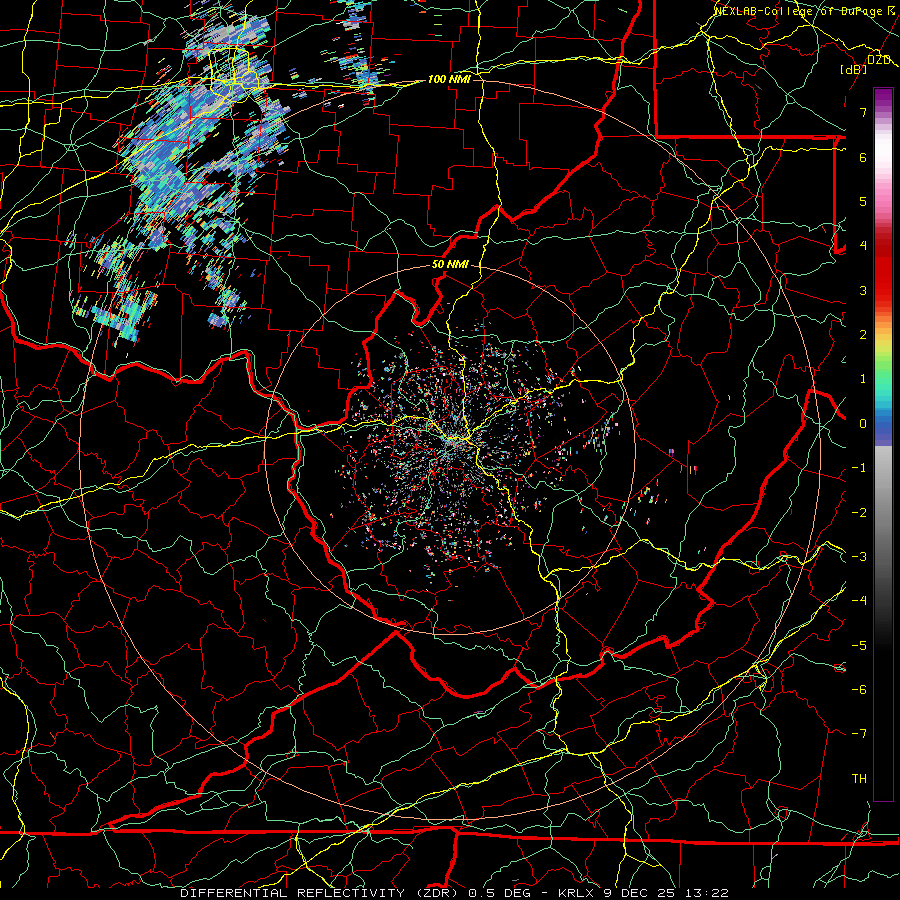The image size is (900, 900).
Task: Click the -1 dB value on color scale
Action: pyautogui.click(x=859, y=468)
